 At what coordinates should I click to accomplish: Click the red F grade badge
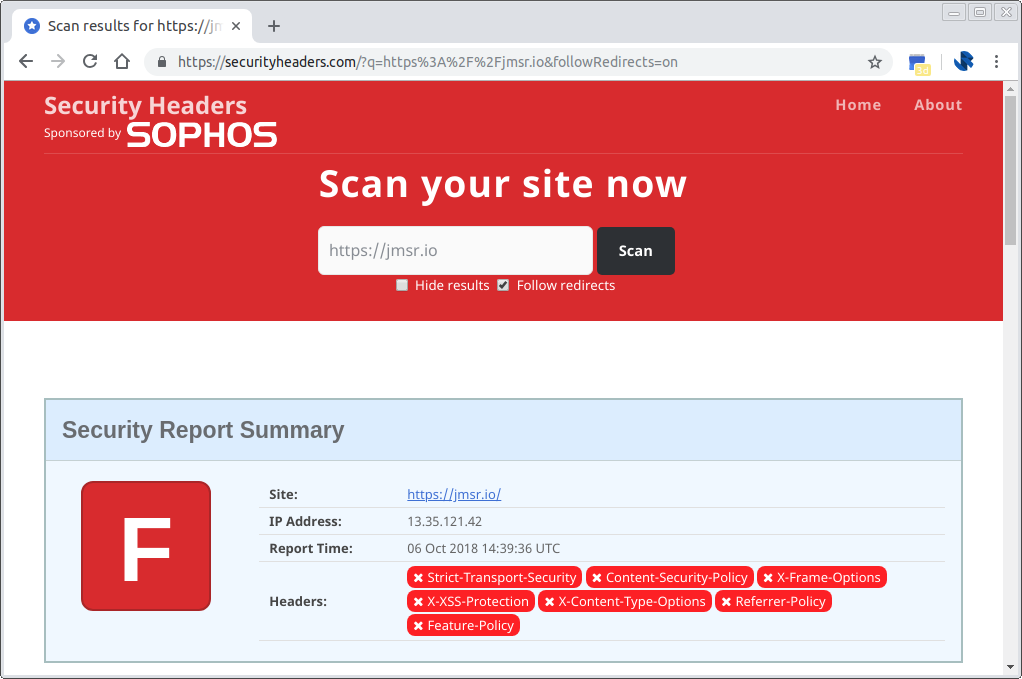(146, 546)
